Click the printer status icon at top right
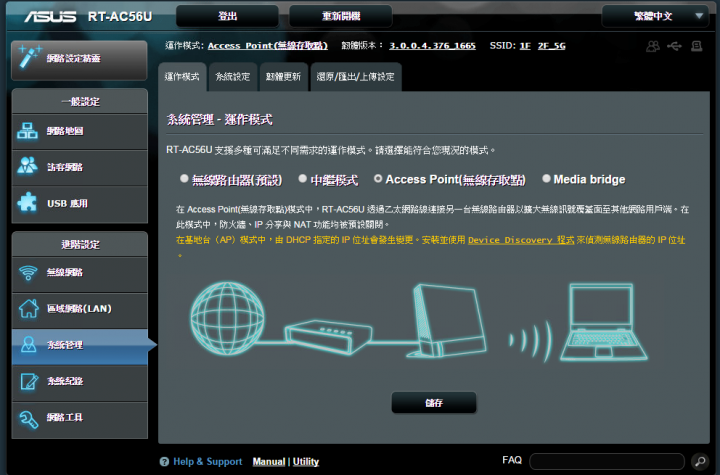This screenshot has width=720, height=475. pos(697,46)
